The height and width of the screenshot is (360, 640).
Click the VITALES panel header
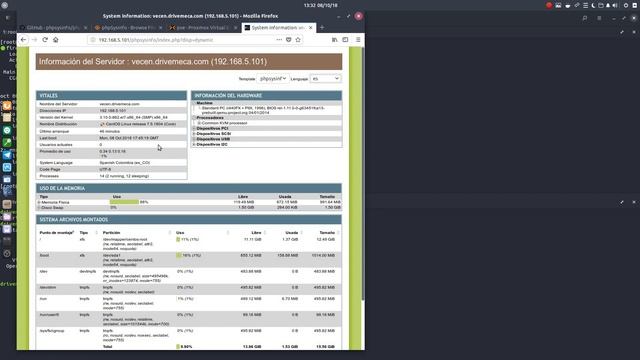pos(111,96)
